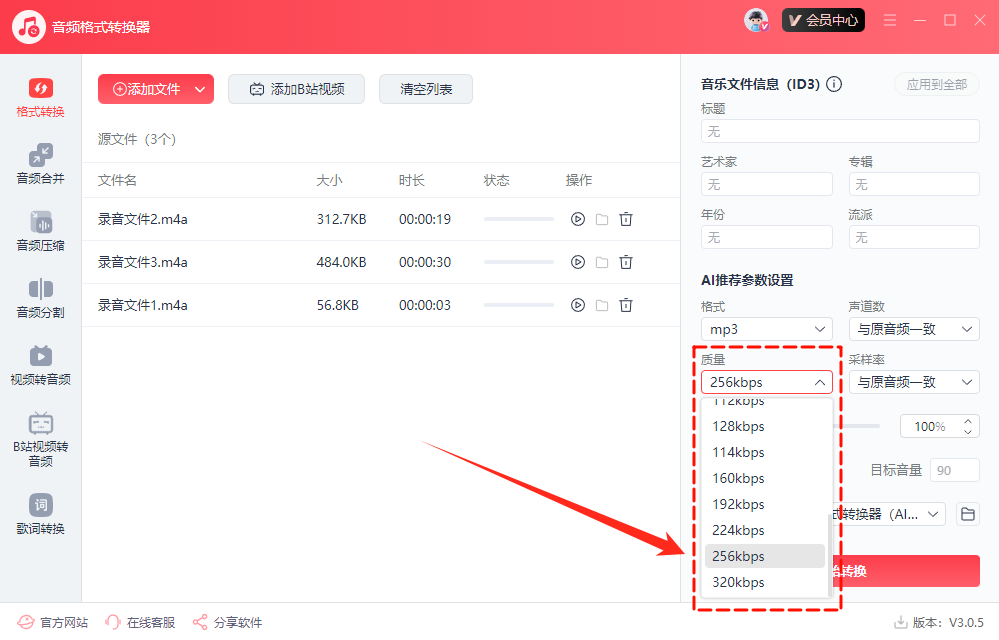Play 录音文件2.m4a preview

(x=577, y=220)
